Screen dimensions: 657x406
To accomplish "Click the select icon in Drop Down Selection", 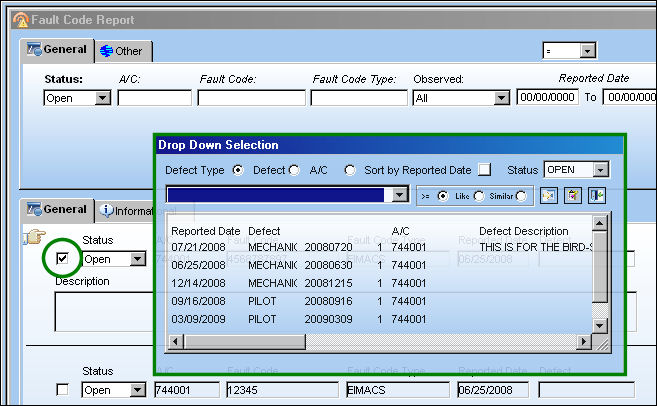I will (548, 196).
